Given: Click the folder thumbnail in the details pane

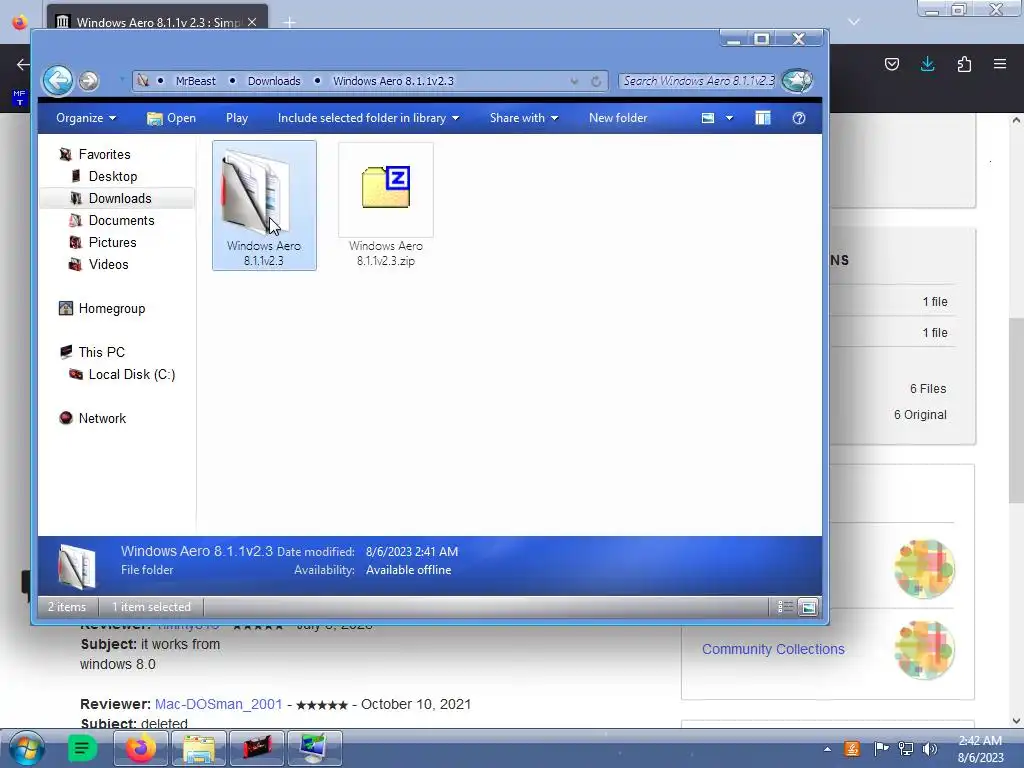Looking at the screenshot, I should 76,566.
